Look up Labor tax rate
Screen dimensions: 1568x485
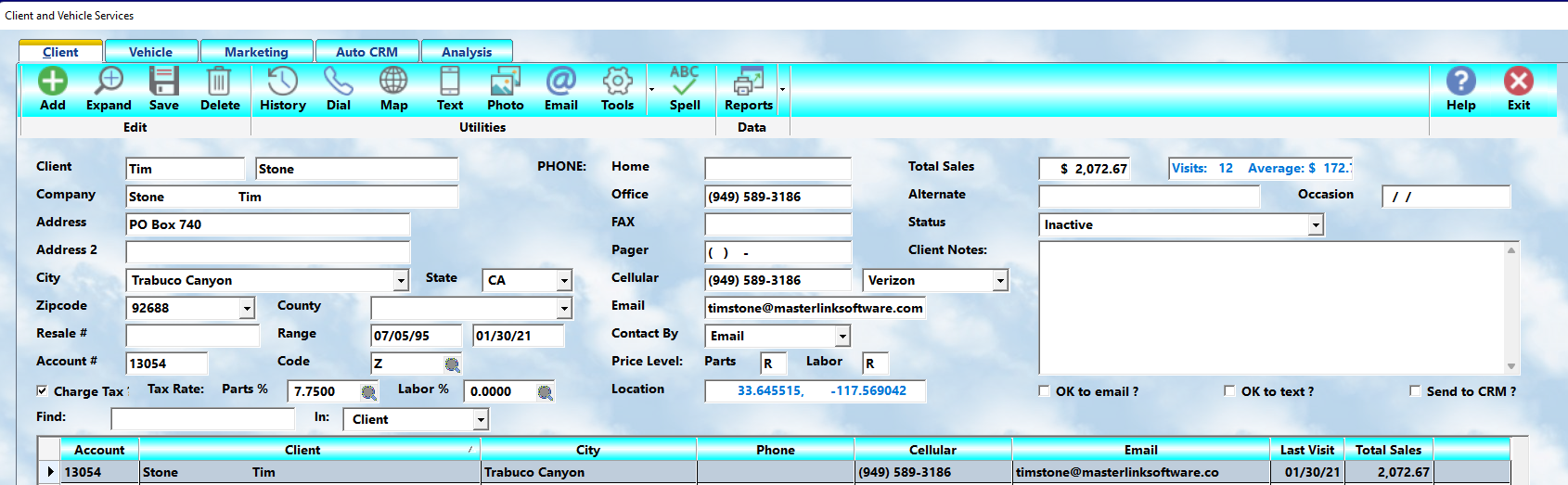545,392
